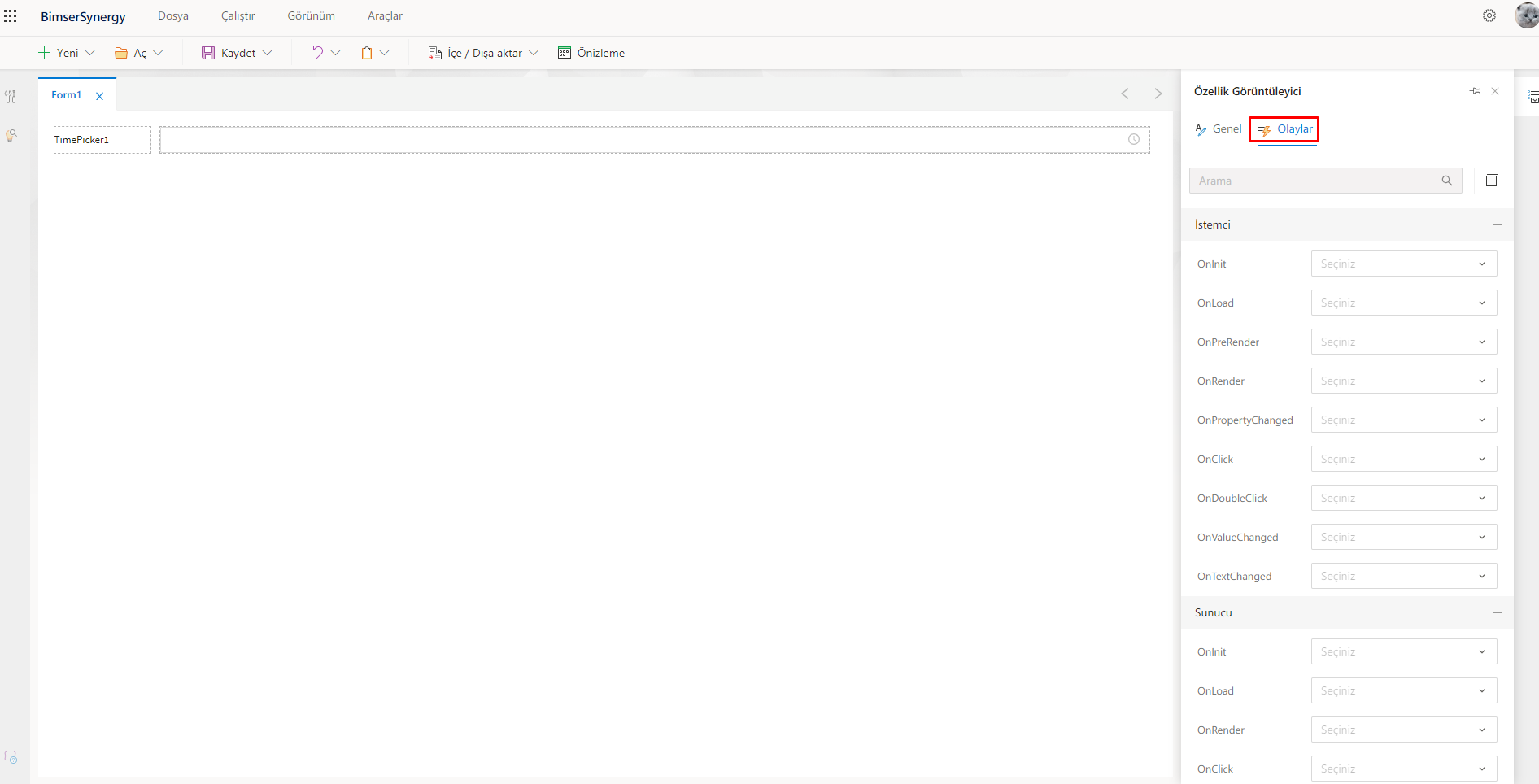Collapse the İstemci section
This screenshot has width=1539, height=784.
coord(1497,224)
